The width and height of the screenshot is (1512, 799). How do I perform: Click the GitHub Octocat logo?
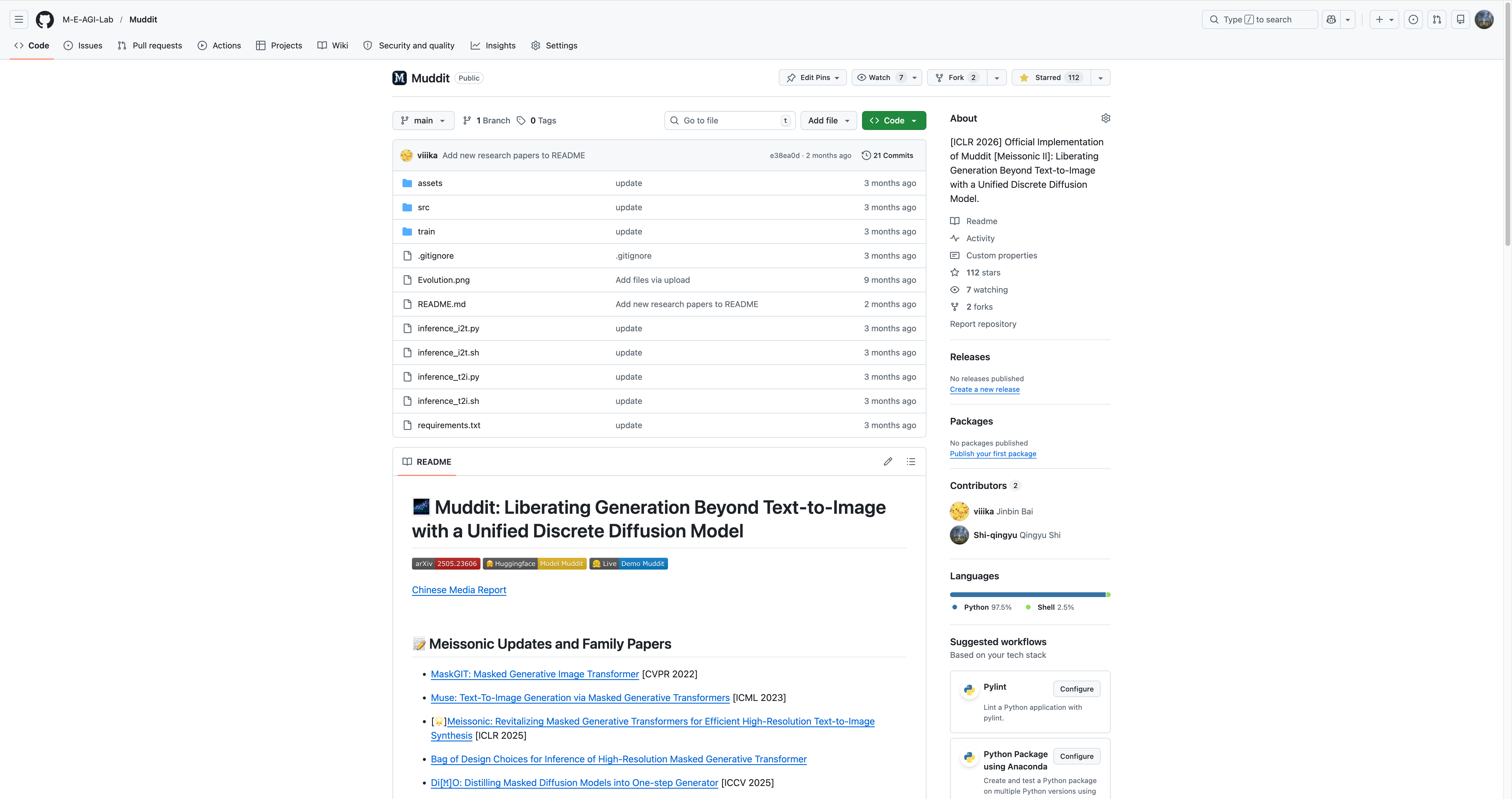[x=45, y=19]
